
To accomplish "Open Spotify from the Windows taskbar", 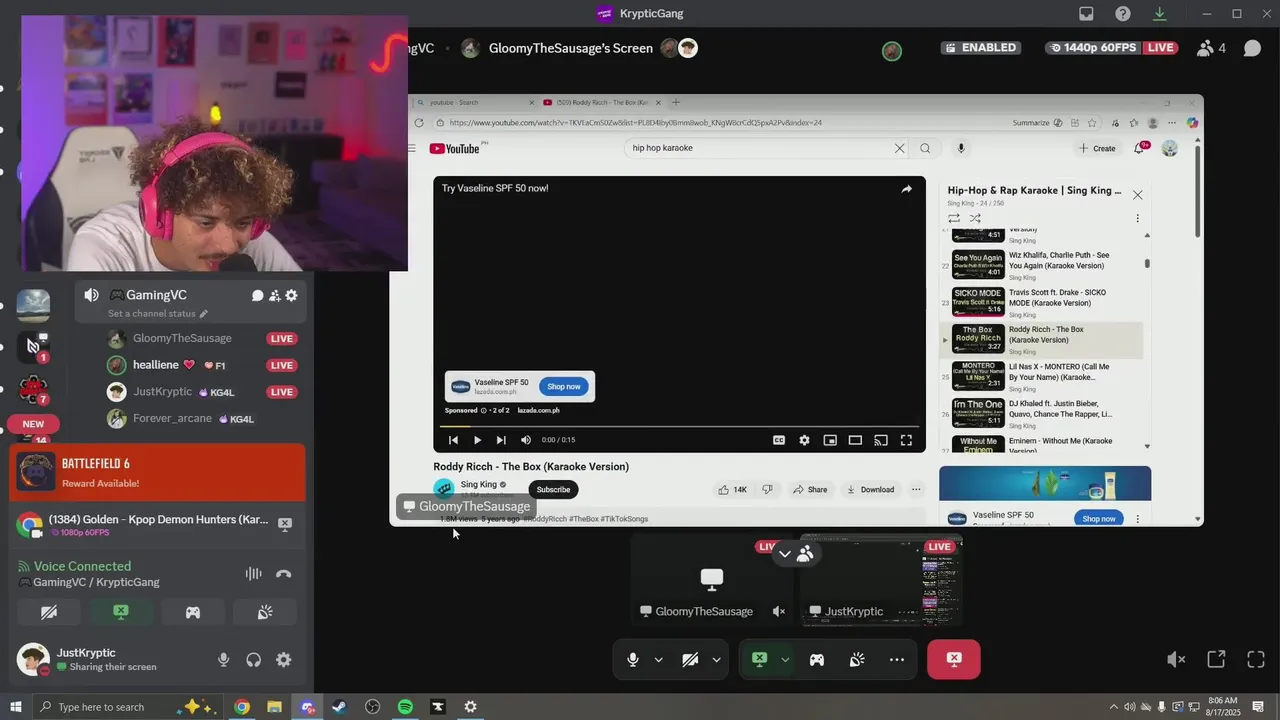I will pyautogui.click(x=405, y=707).
